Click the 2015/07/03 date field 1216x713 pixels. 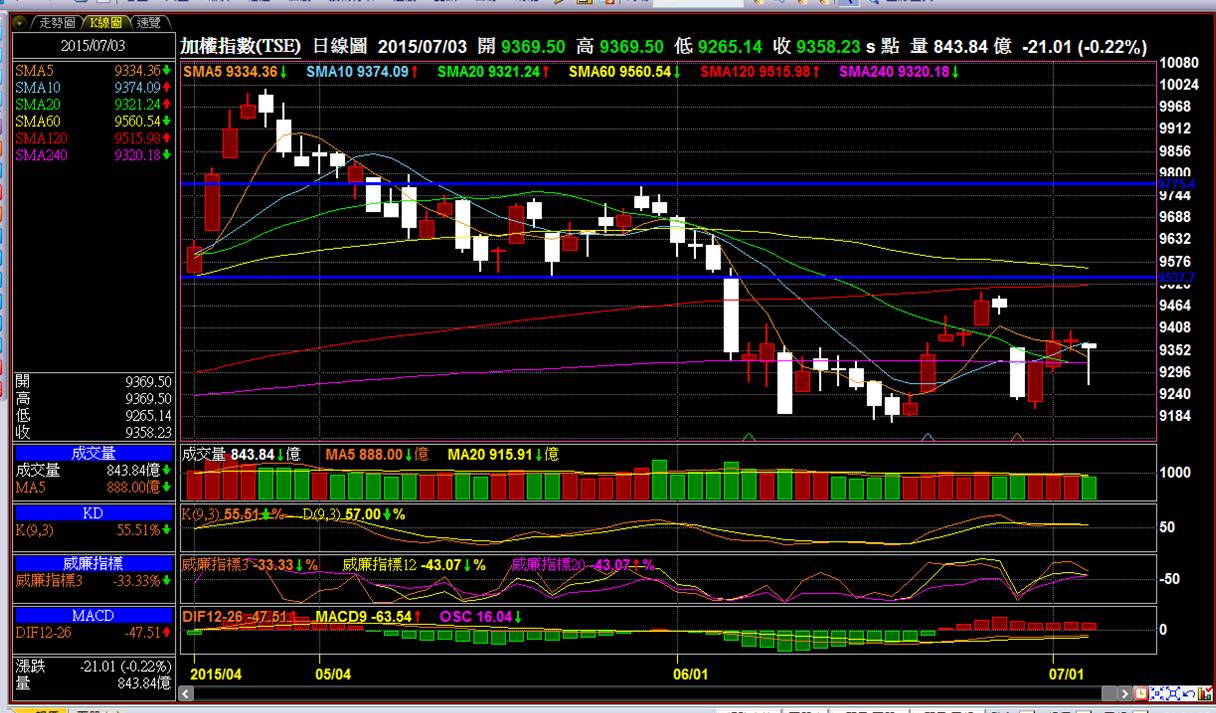coord(91,46)
